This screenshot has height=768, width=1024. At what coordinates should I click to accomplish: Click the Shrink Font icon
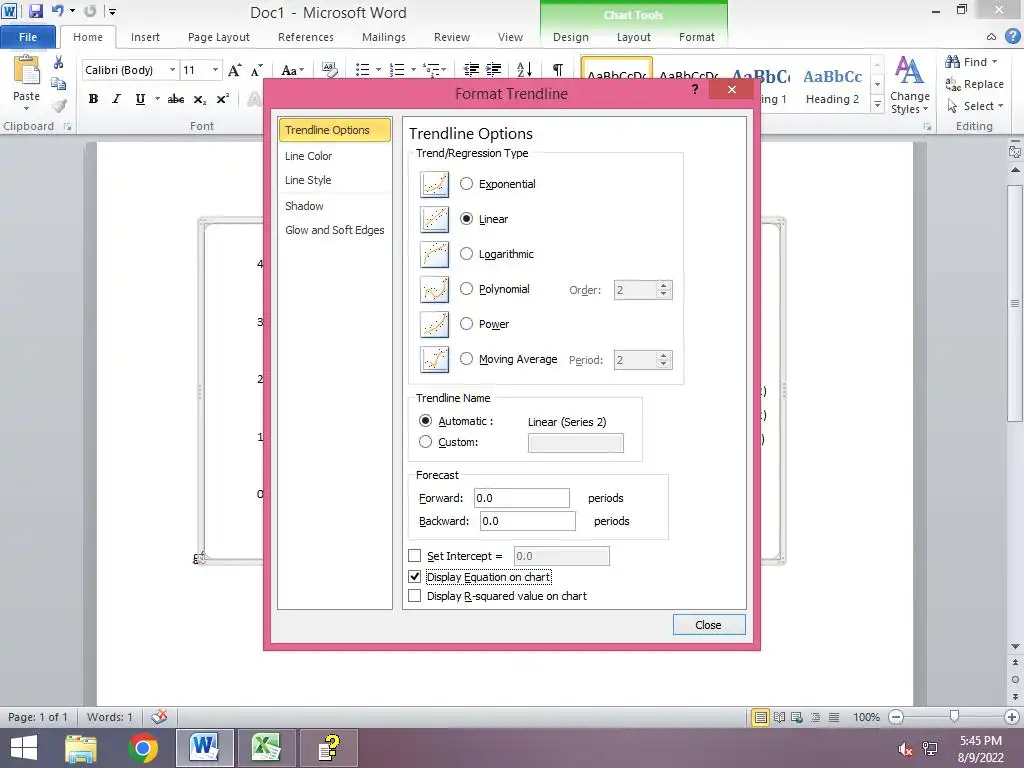[257, 70]
